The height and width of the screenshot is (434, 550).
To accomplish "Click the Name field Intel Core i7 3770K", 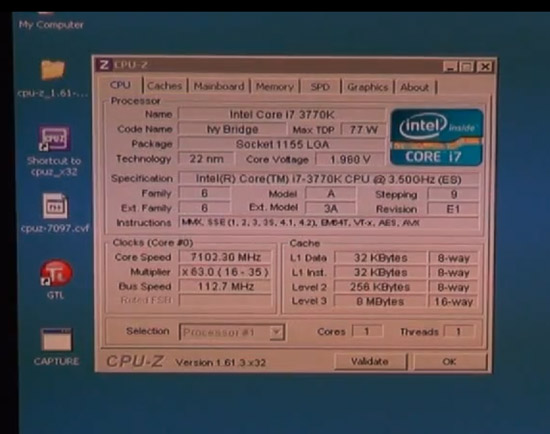I will click(282, 115).
